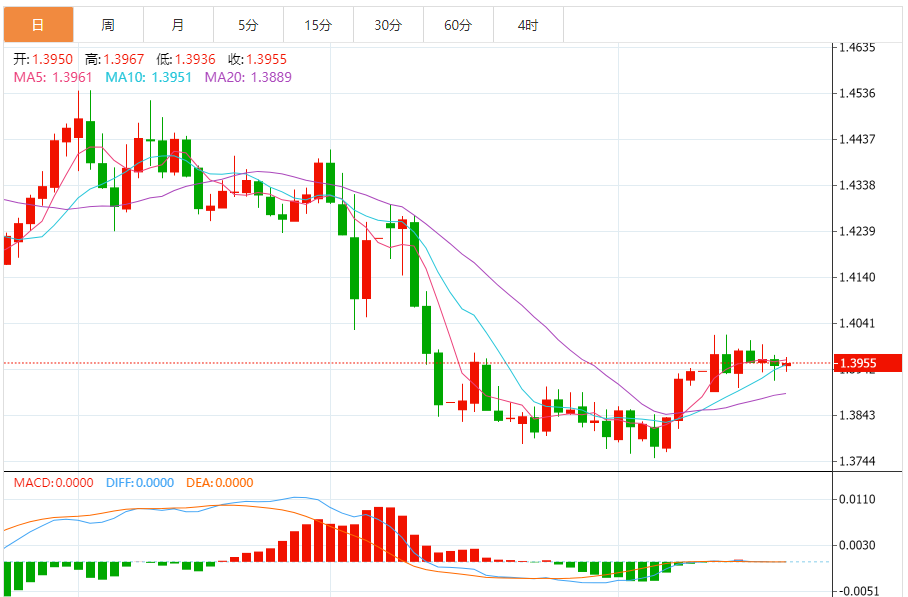This screenshot has height=597, width=908.
Task: Select the MA5: 1.3961 indicator label
Action: (53, 77)
